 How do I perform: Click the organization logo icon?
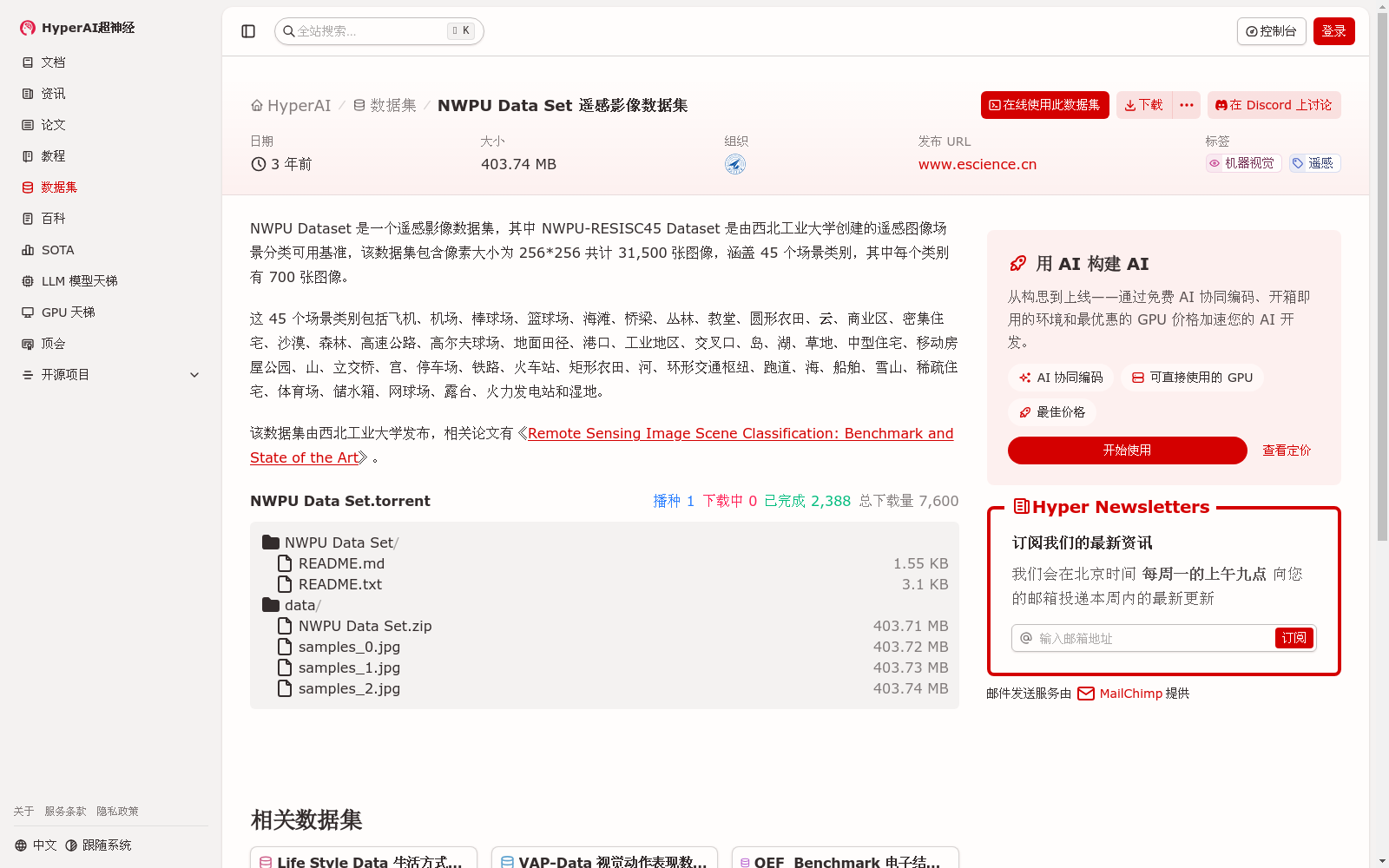coord(735,164)
